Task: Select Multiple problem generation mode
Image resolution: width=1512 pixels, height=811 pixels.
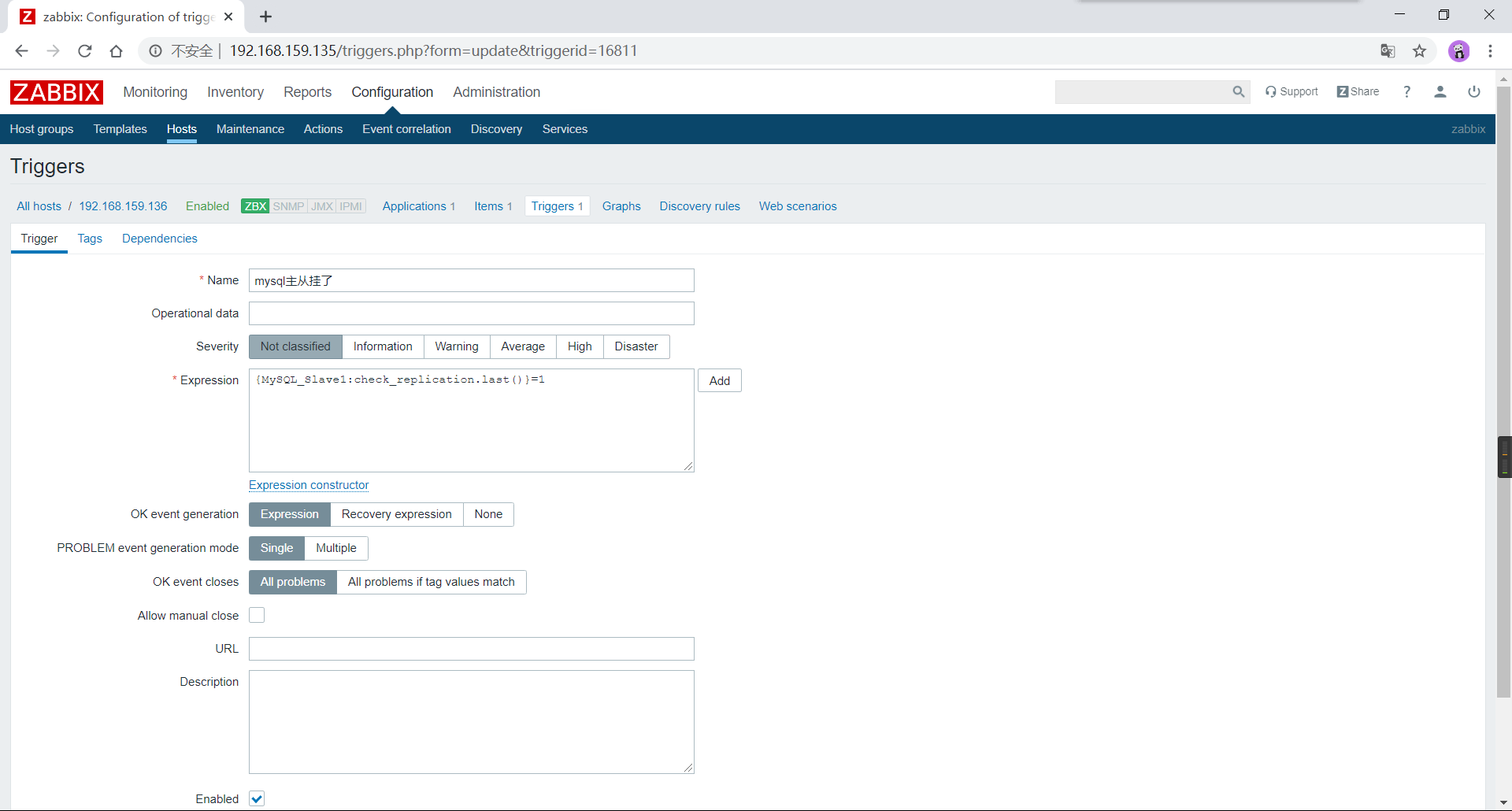Action: (336, 548)
